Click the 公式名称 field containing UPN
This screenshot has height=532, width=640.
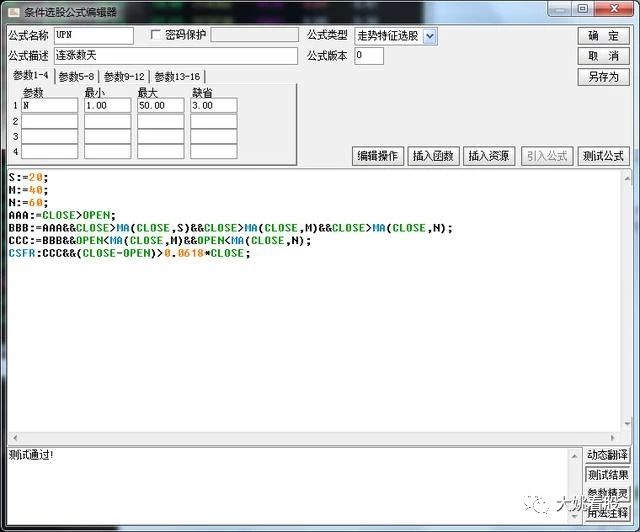94,36
